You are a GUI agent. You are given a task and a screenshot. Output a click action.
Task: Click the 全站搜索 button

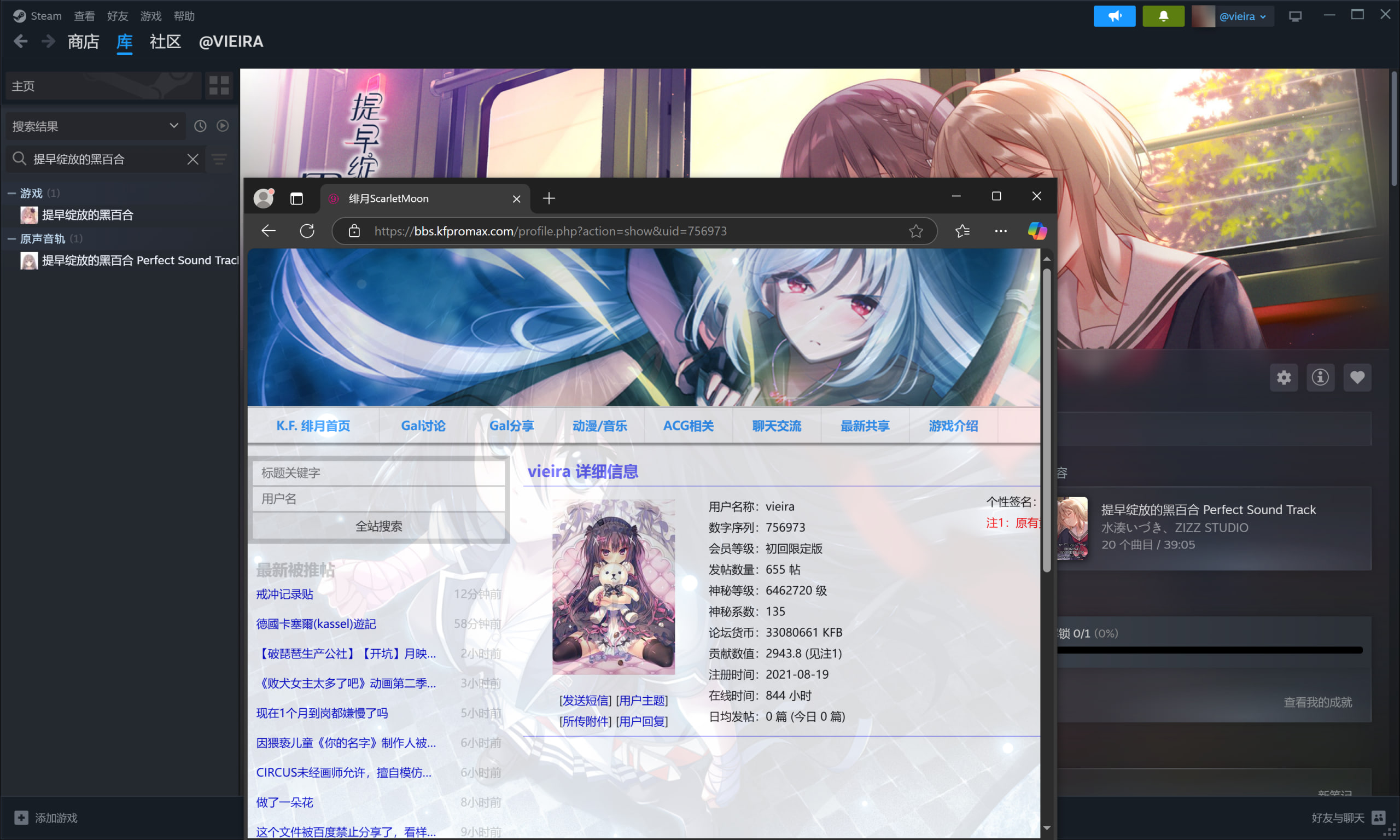pyautogui.click(x=378, y=526)
